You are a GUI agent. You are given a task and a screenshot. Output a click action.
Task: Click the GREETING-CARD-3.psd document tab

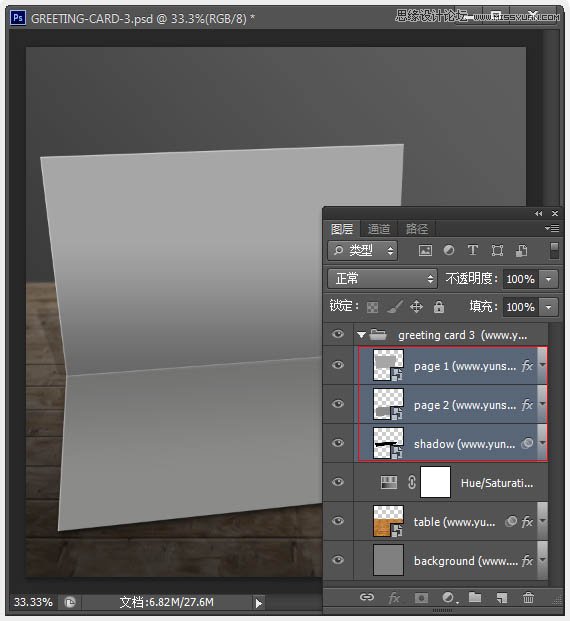(143, 18)
